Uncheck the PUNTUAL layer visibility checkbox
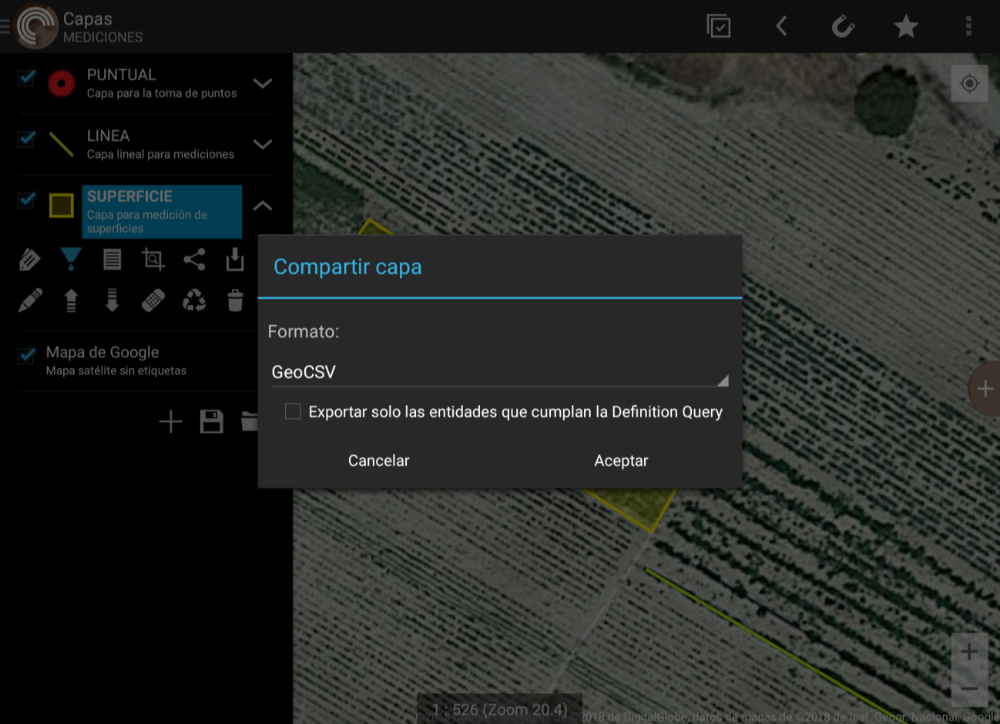Viewport: 1000px width, 724px height. pyautogui.click(x=27, y=78)
